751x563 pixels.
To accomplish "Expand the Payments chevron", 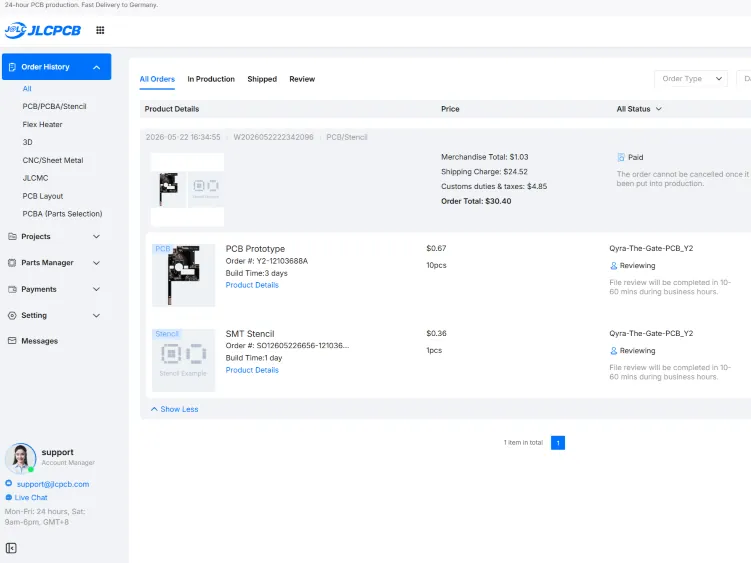I will click(96, 289).
